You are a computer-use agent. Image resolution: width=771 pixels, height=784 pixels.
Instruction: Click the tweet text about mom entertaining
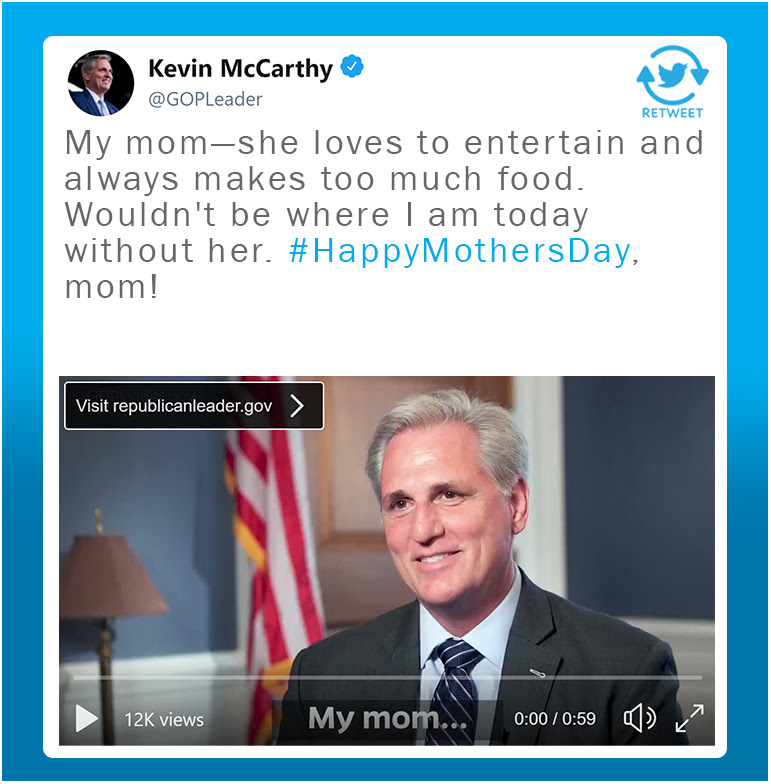[x=384, y=214]
